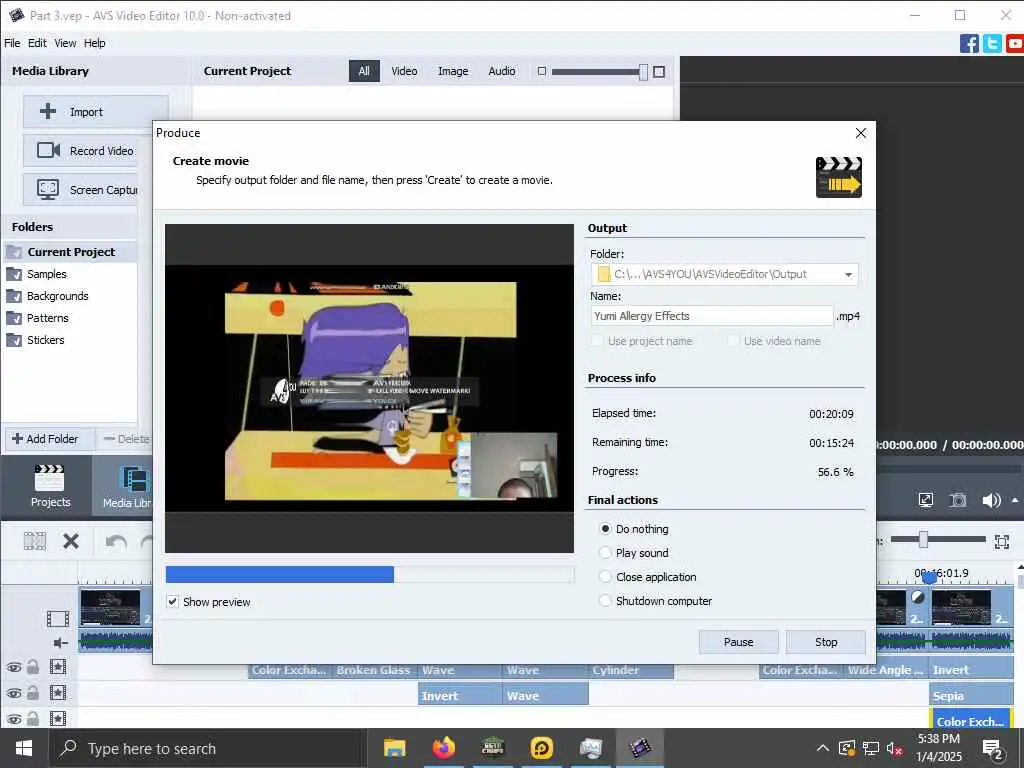Start Record Video from the camera icon
The width and height of the screenshot is (1024, 768).
point(48,150)
